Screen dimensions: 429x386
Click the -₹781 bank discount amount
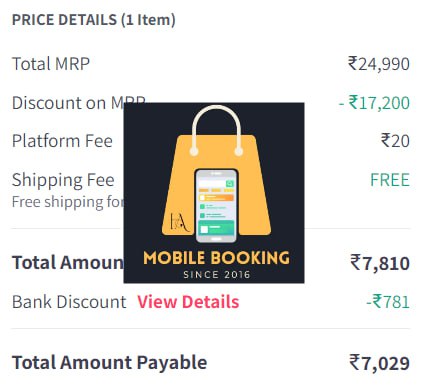click(x=388, y=302)
